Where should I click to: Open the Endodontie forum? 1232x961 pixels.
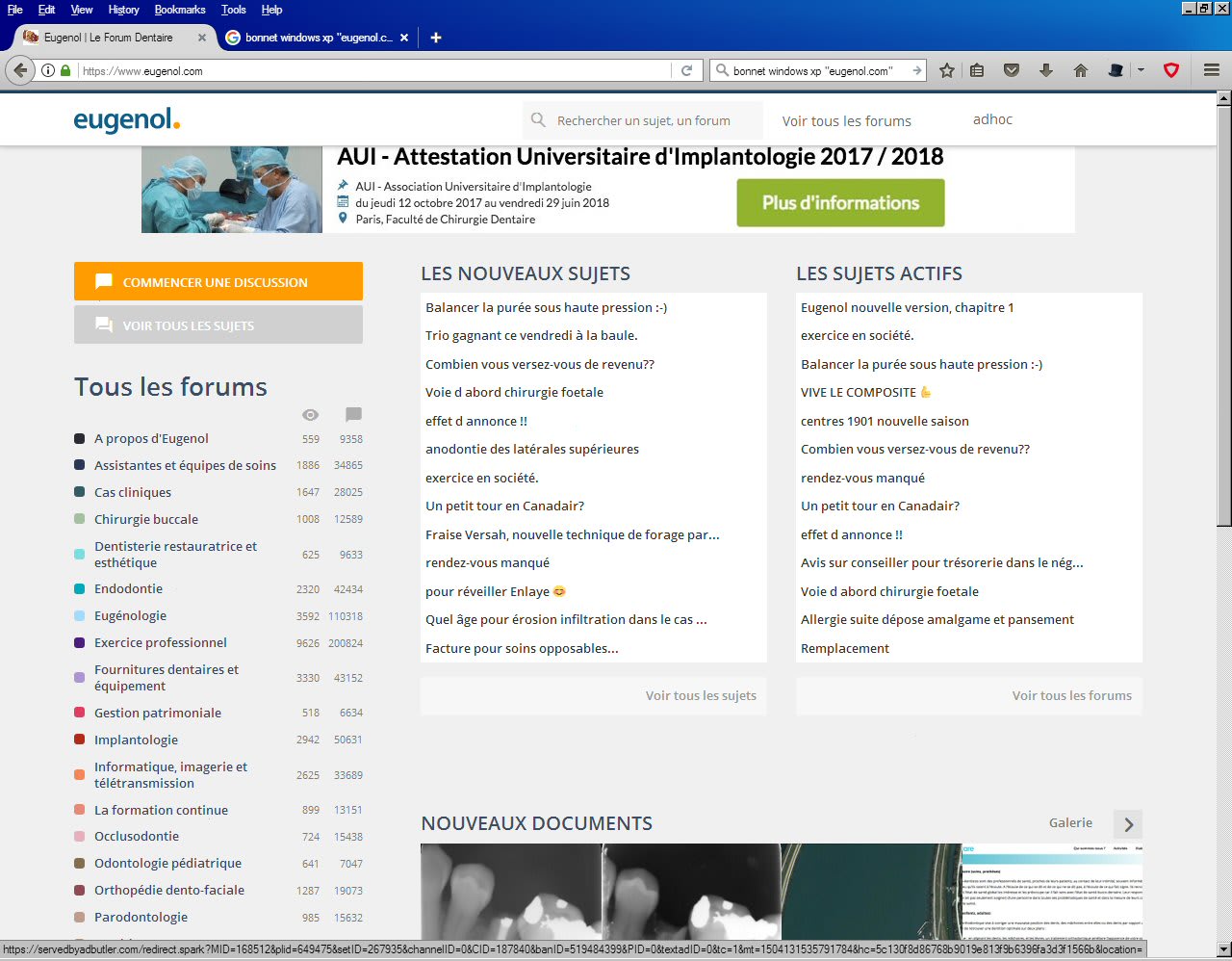point(128,588)
